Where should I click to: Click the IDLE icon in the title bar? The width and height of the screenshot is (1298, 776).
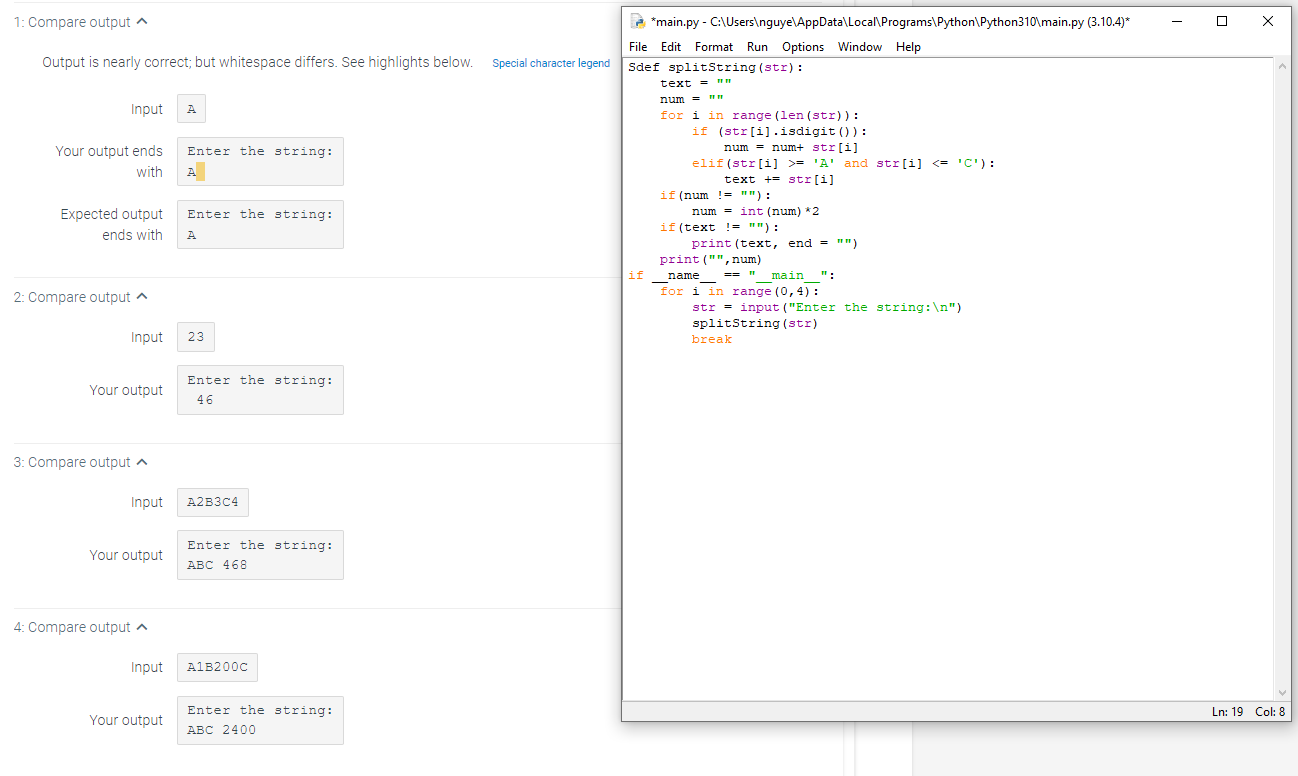(636, 19)
